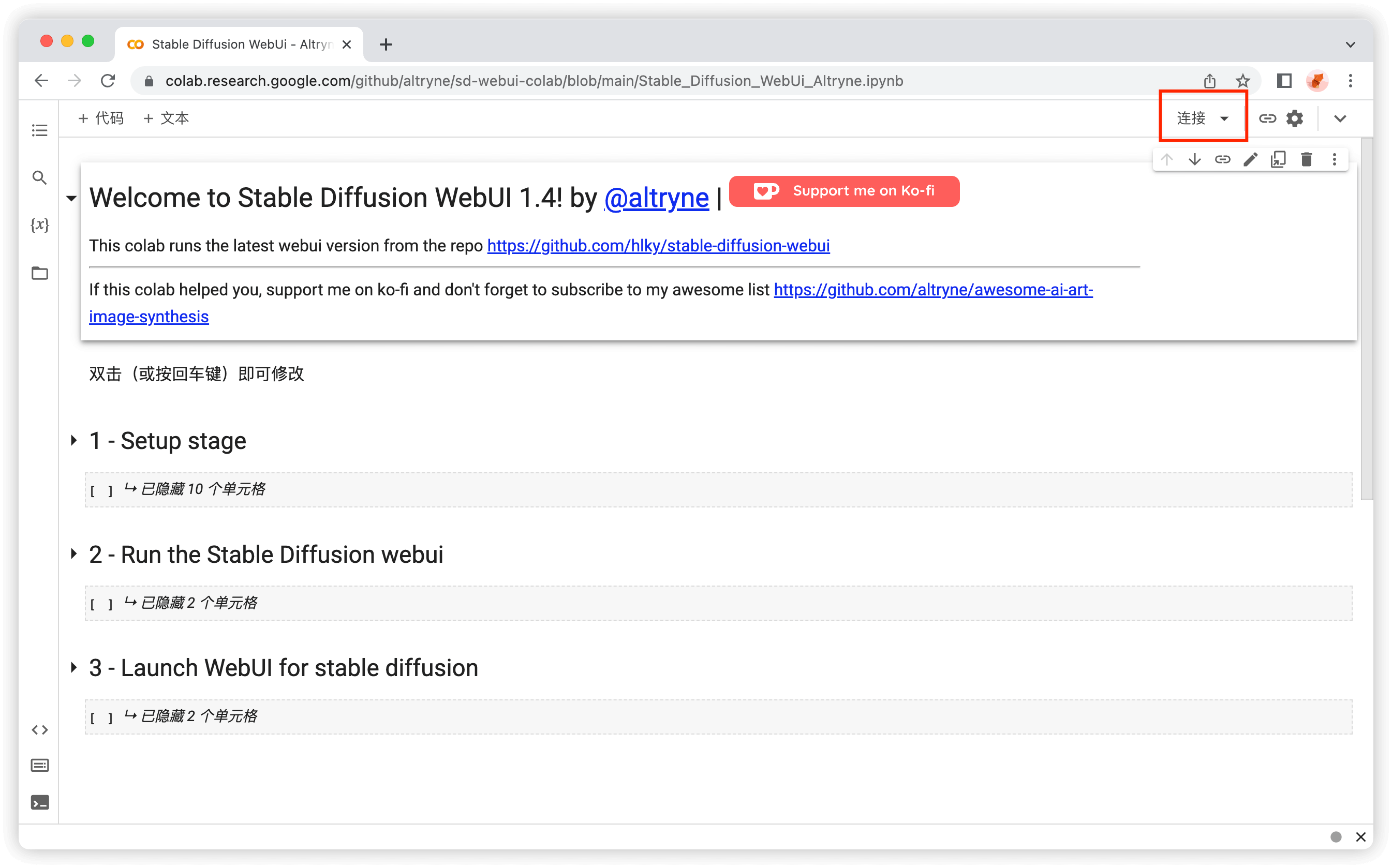Delete cell with trash icon
The height and width of the screenshot is (868, 1392).
point(1307,160)
